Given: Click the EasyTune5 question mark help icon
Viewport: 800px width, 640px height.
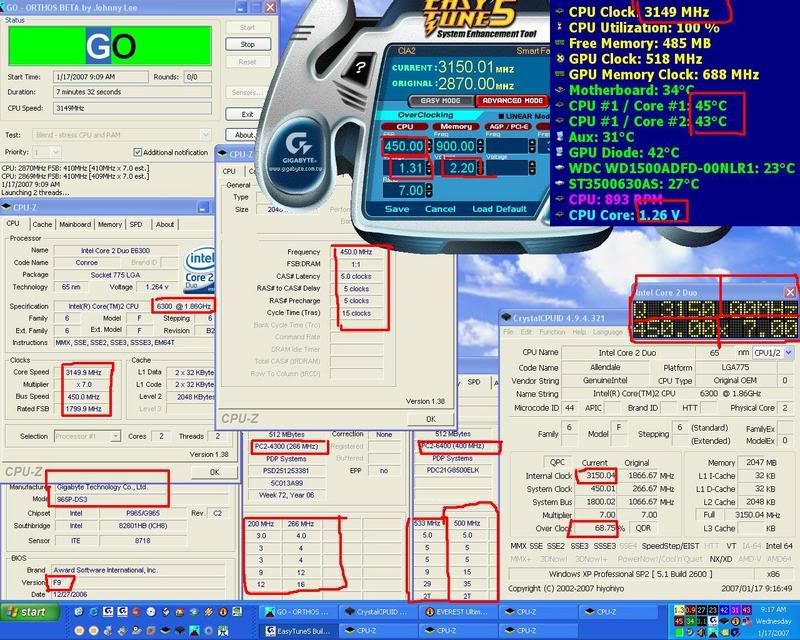Looking at the screenshot, I should (360, 67).
